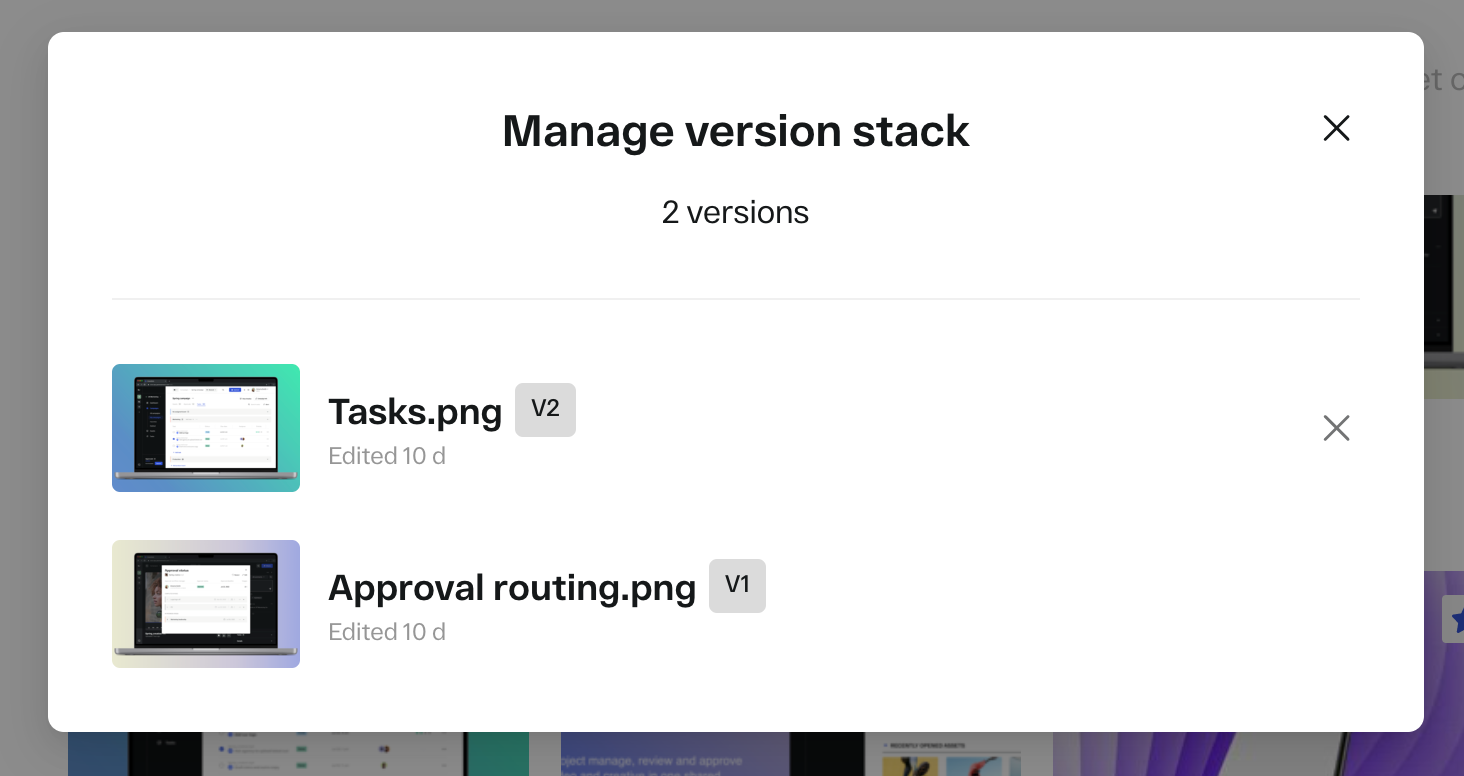Click the Manage version stack heading
1464x776 pixels.
pos(735,131)
